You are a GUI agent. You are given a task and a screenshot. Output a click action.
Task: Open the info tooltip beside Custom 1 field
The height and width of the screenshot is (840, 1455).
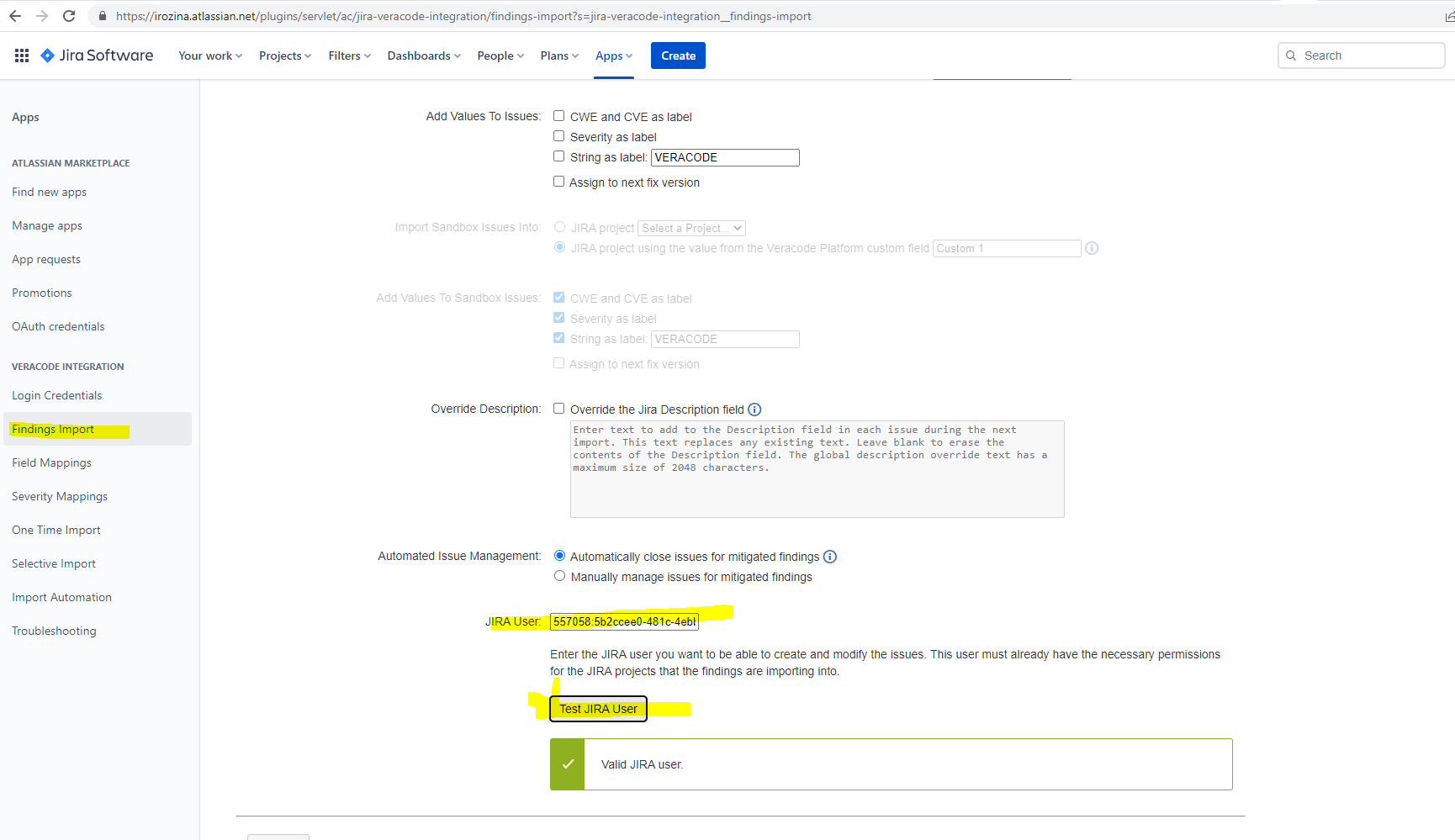(1092, 247)
